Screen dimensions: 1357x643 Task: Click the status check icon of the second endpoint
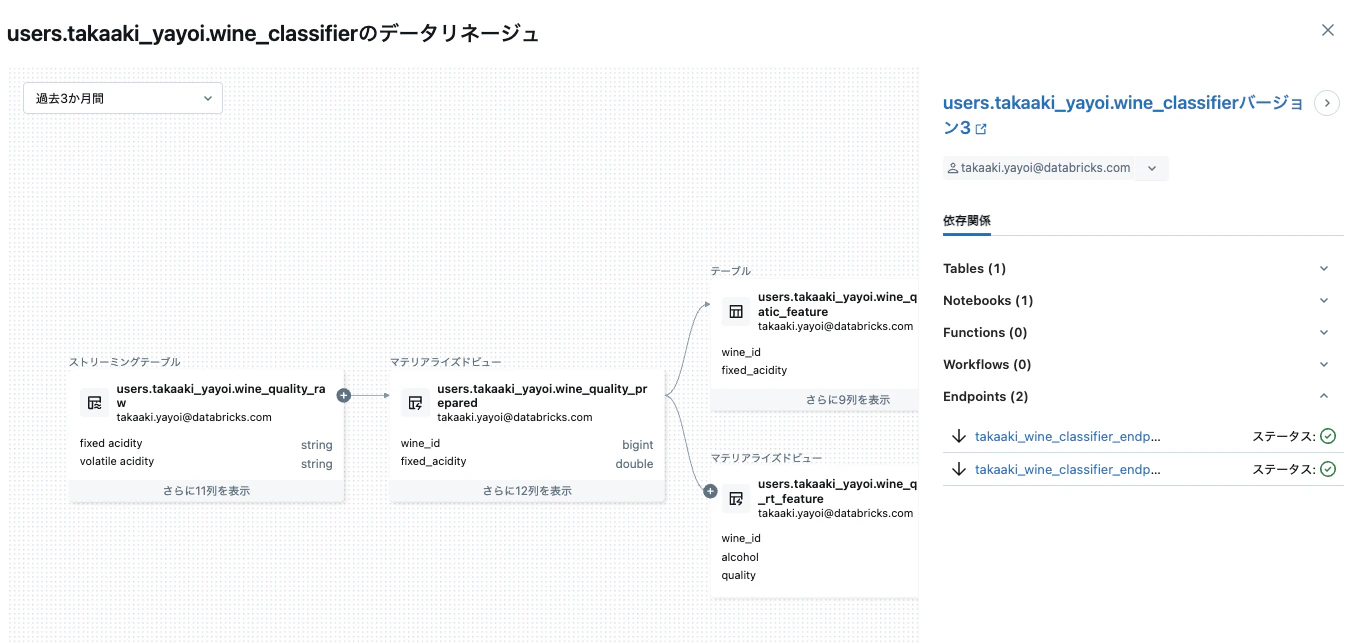(x=1328, y=469)
